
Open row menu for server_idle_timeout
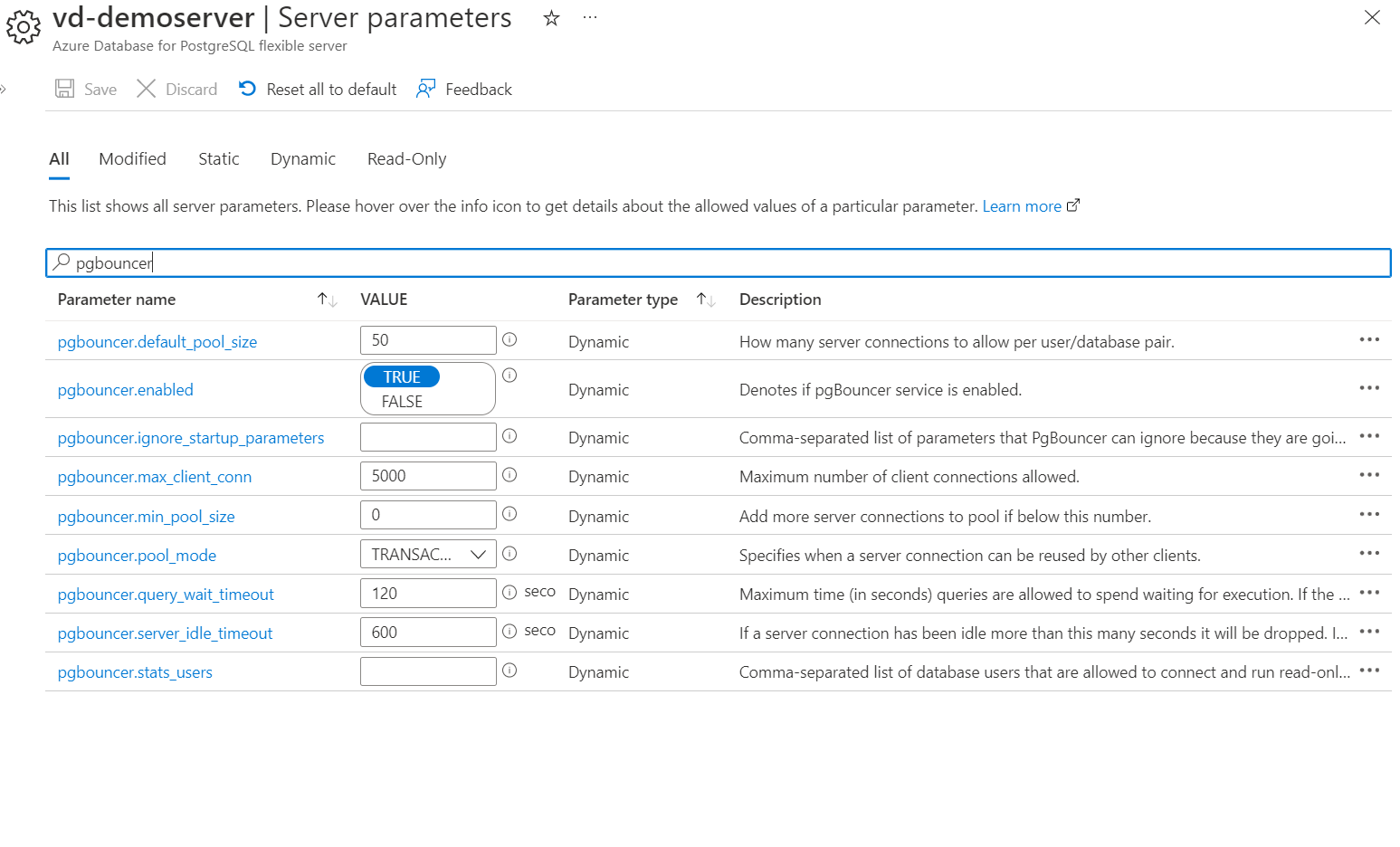pos(1369,631)
